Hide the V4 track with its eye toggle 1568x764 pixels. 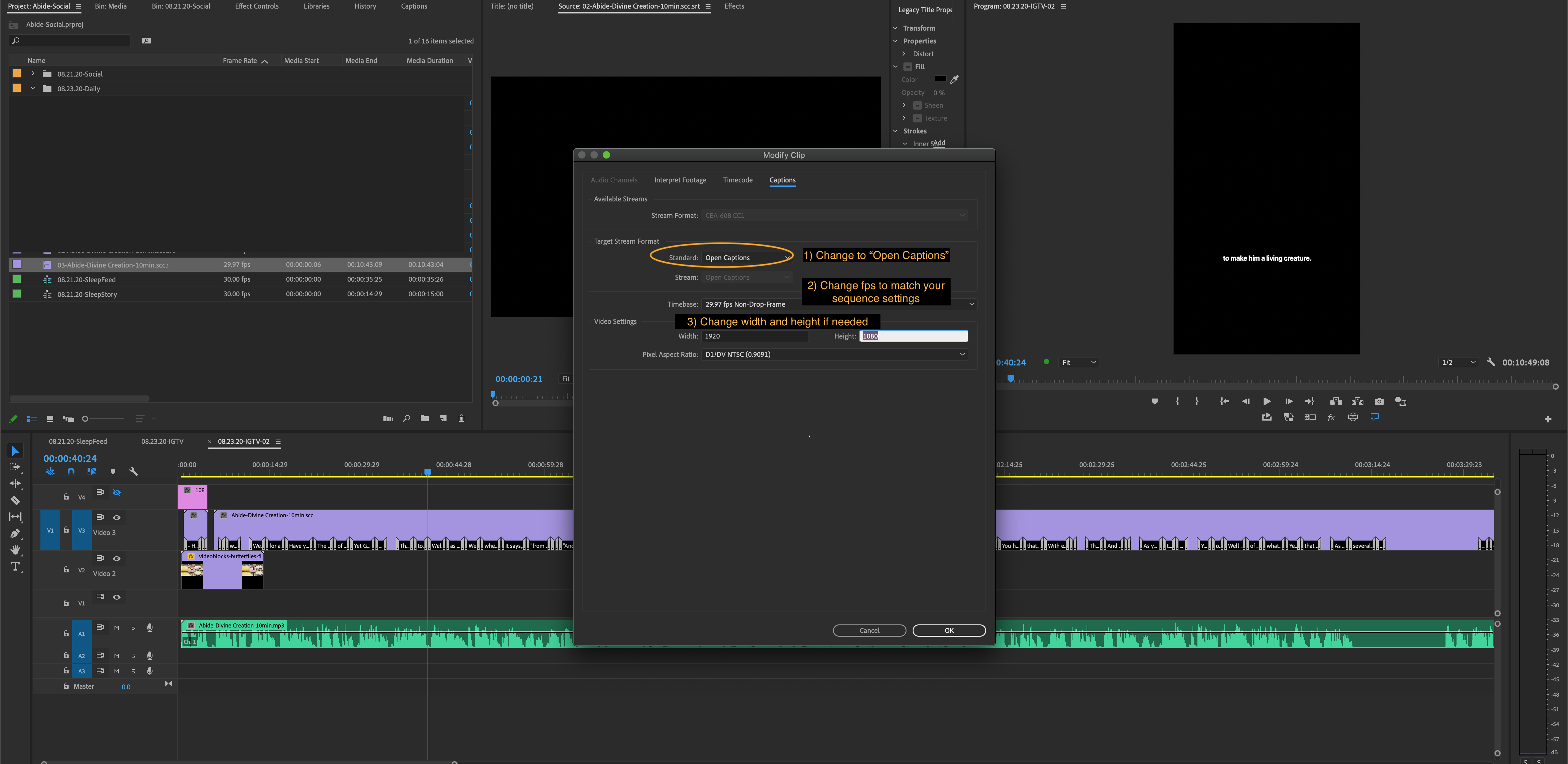point(117,493)
